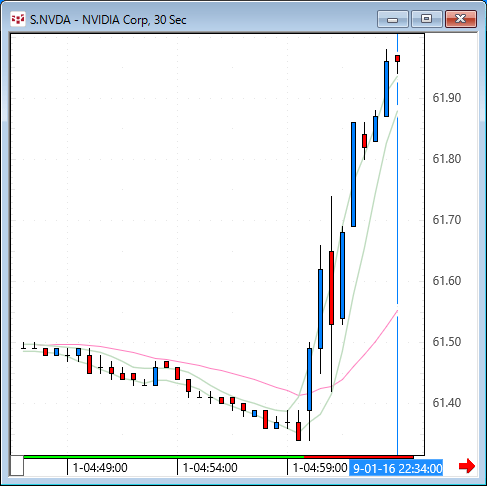Click the 61.60 price label
Image resolution: width=487 pixels, height=486 pixels.
pos(447,281)
